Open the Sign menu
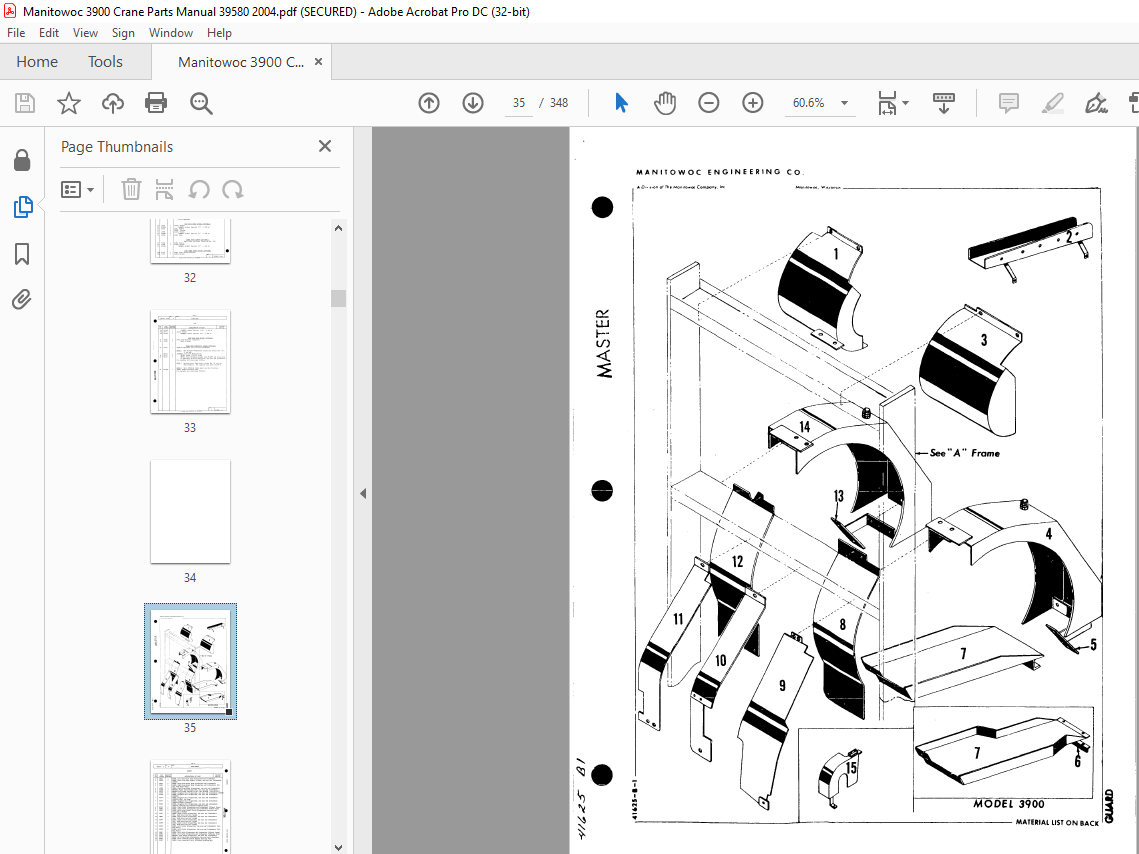Image resolution: width=1139 pixels, height=854 pixels. (x=123, y=33)
